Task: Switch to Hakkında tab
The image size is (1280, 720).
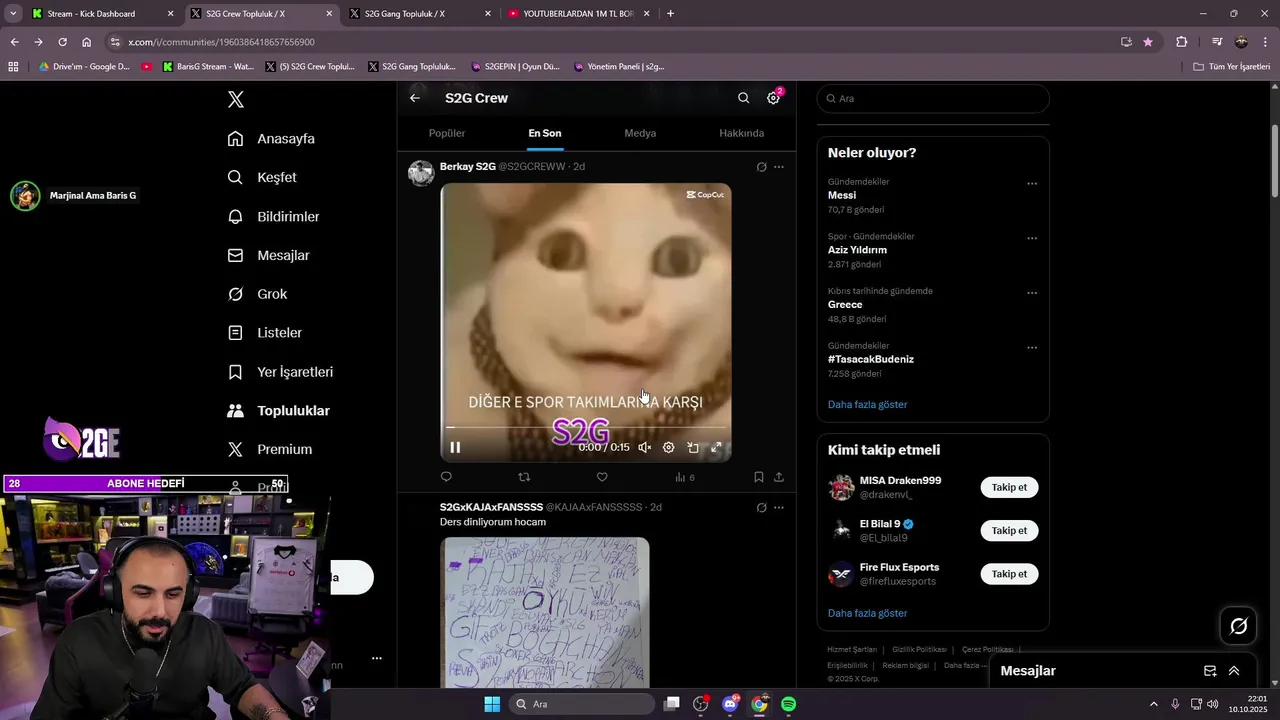Action: [x=741, y=133]
